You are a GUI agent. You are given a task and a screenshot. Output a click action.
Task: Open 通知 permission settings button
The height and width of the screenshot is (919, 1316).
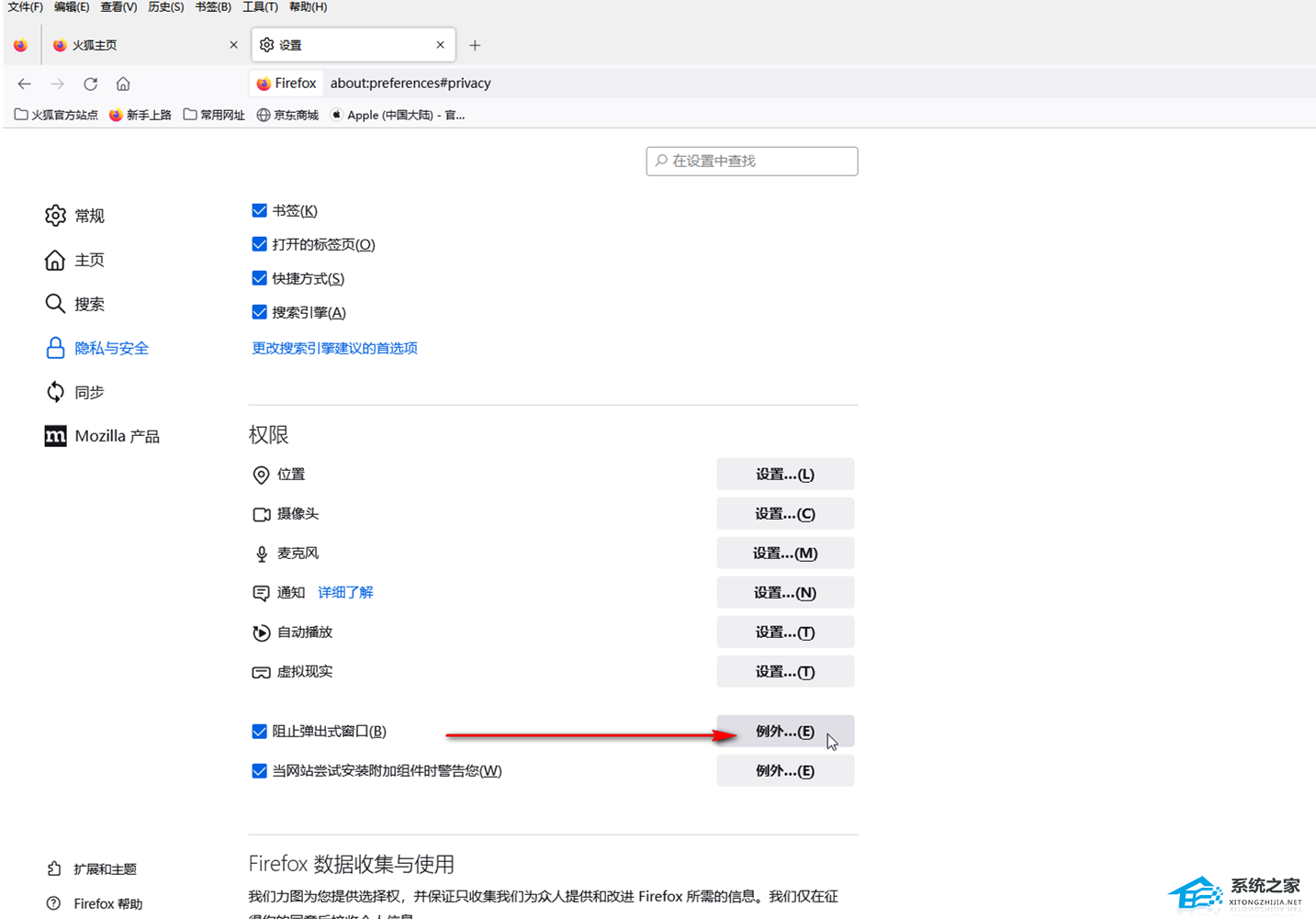tap(785, 592)
